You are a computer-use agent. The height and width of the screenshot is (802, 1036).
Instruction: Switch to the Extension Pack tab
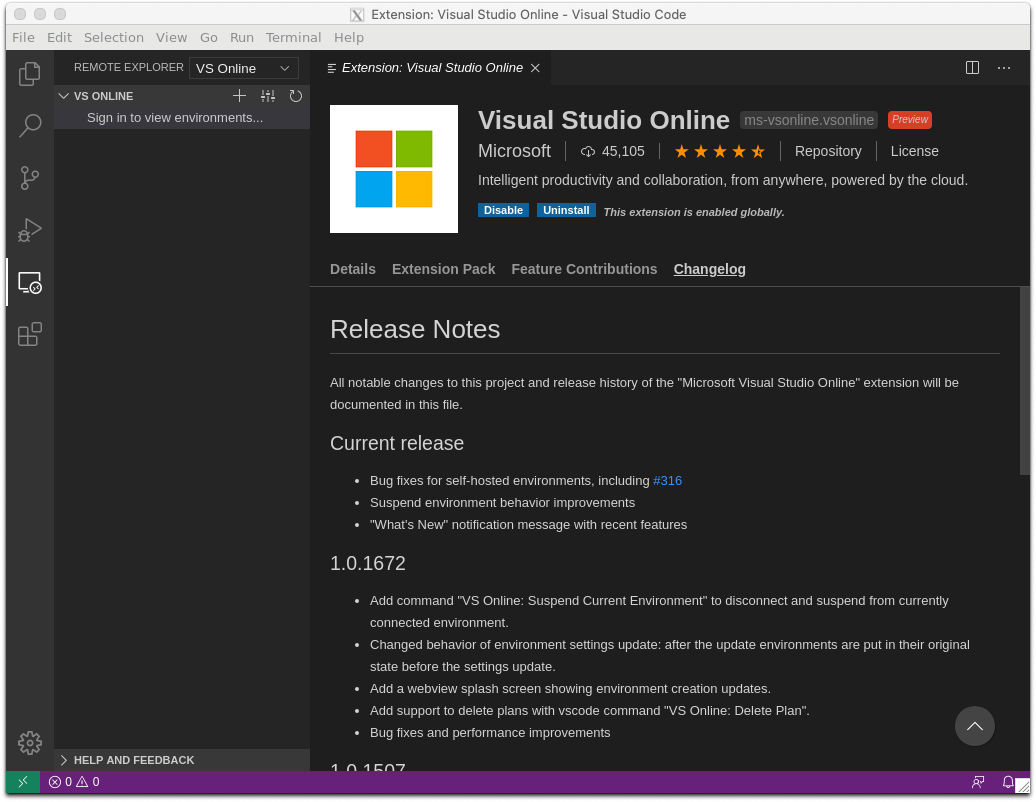[x=443, y=269]
